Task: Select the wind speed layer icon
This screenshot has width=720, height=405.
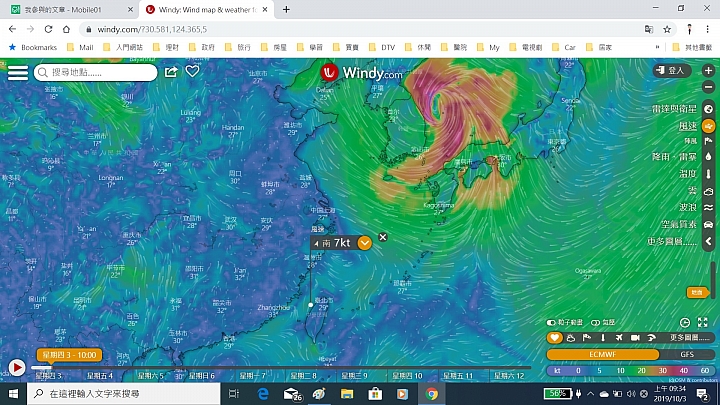Action: (x=709, y=126)
